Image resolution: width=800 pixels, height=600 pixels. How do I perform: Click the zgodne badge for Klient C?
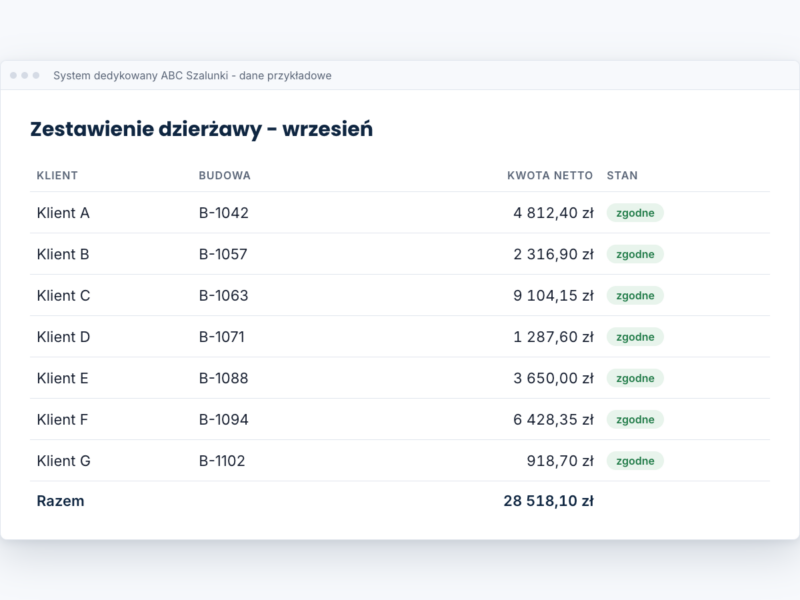635,295
